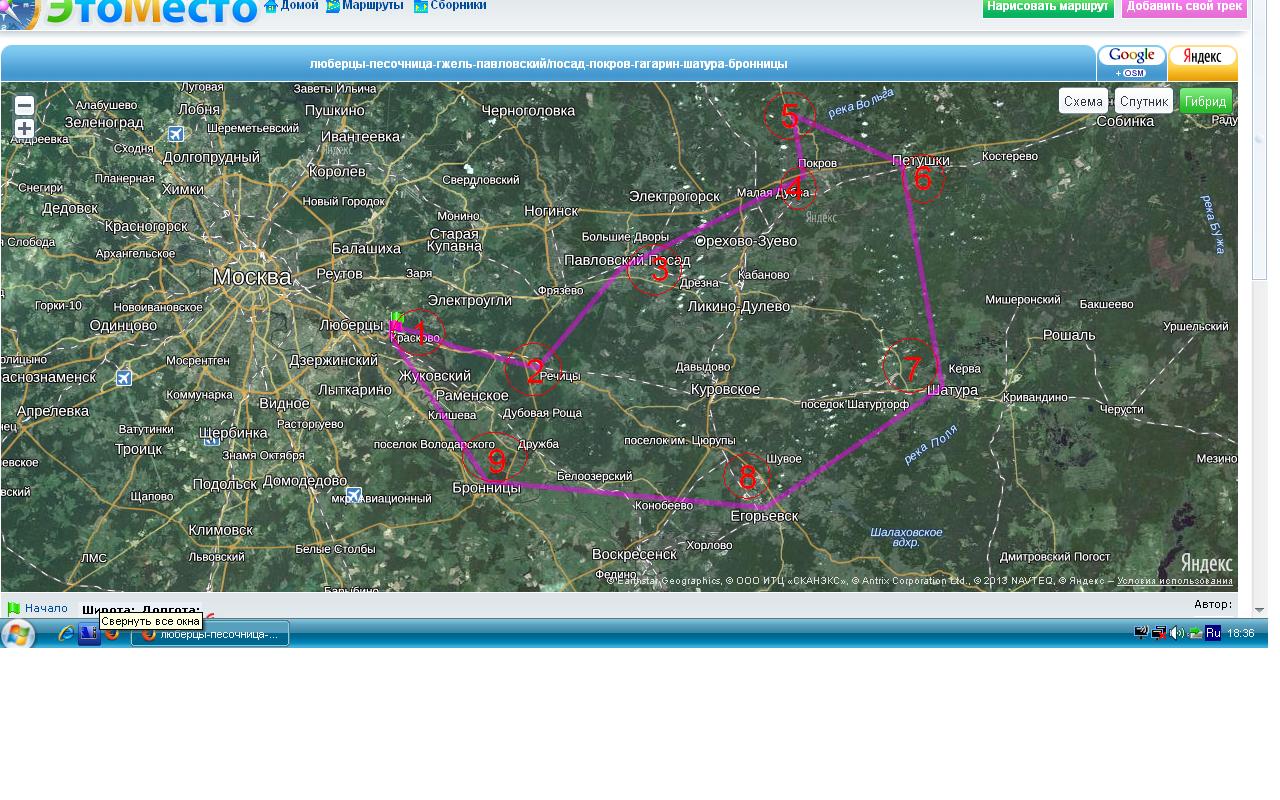
Task: Click the page scrollbar down arrow
Action: pyautogui.click(x=1260, y=609)
